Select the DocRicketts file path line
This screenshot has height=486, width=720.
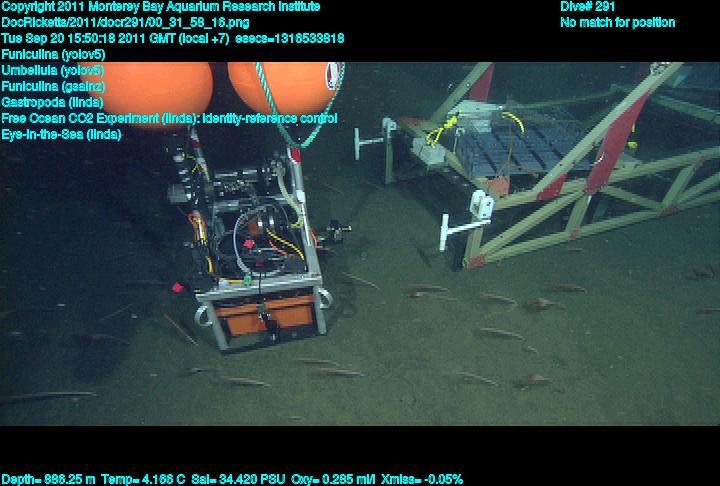tap(125, 23)
